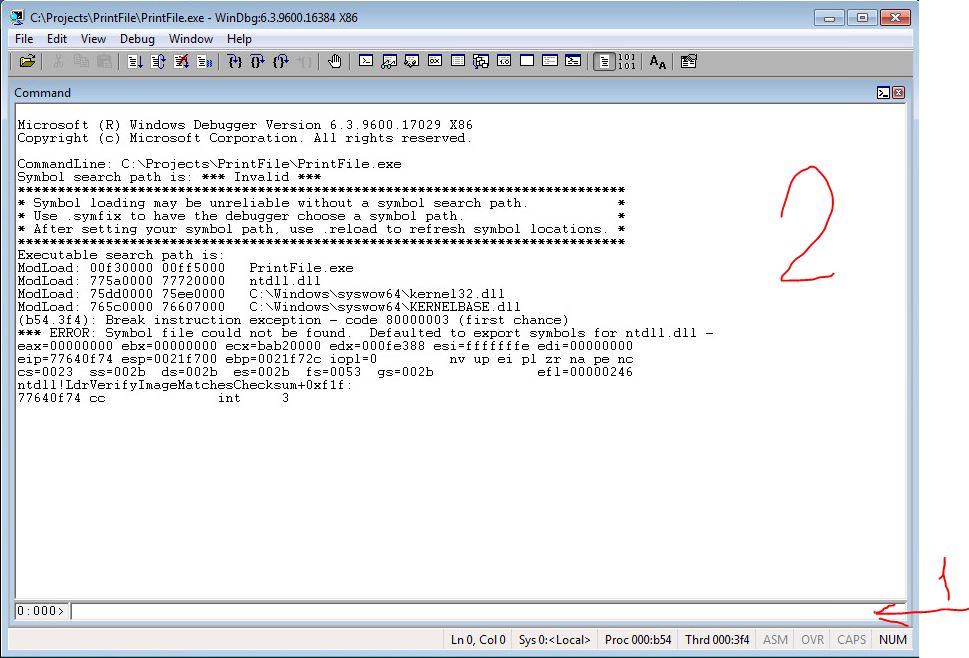The width and height of the screenshot is (969, 658).
Task: Maximize the WinDbg window
Action: 862,18
